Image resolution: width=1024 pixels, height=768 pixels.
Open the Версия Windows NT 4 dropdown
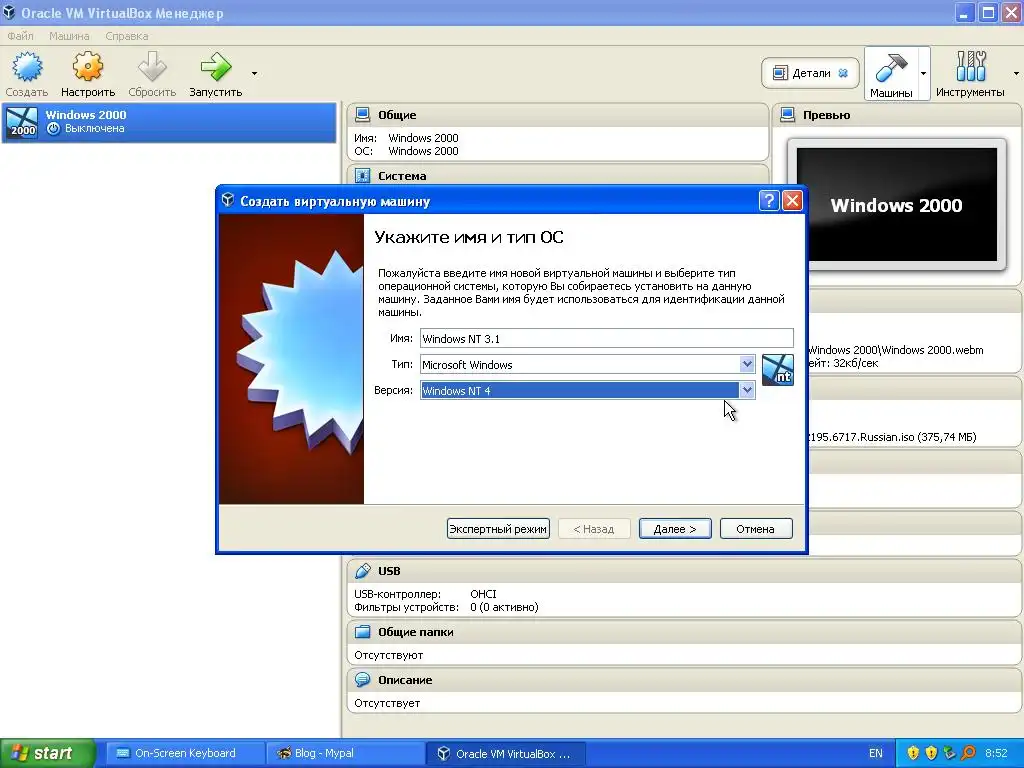(747, 390)
